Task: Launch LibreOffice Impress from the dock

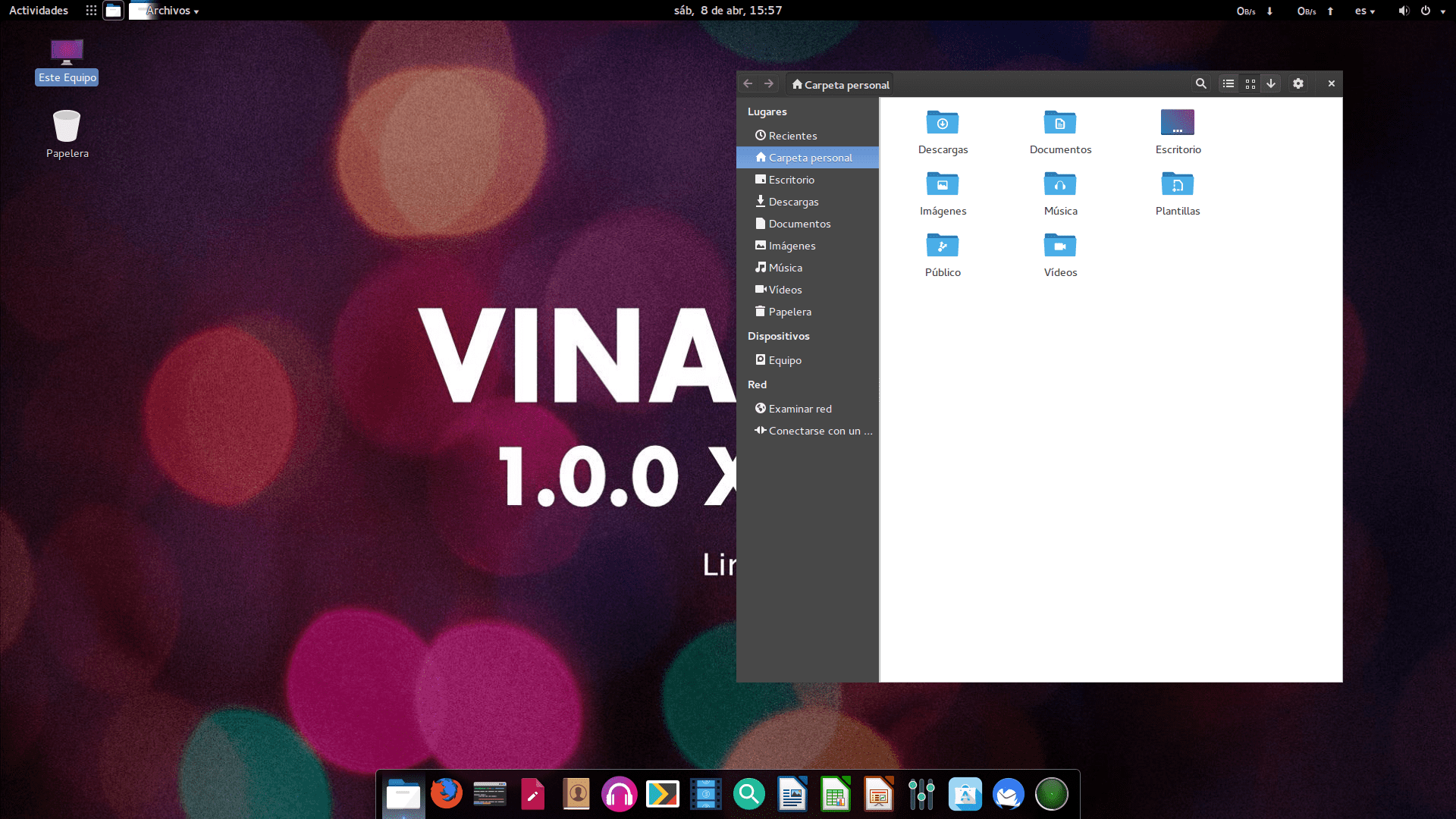Action: pyautogui.click(x=879, y=795)
